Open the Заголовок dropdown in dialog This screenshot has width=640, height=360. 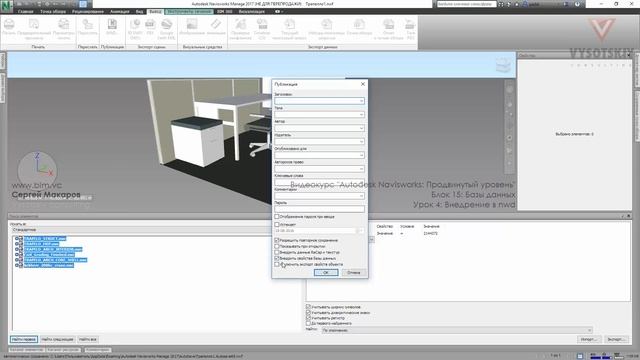click(361, 101)
